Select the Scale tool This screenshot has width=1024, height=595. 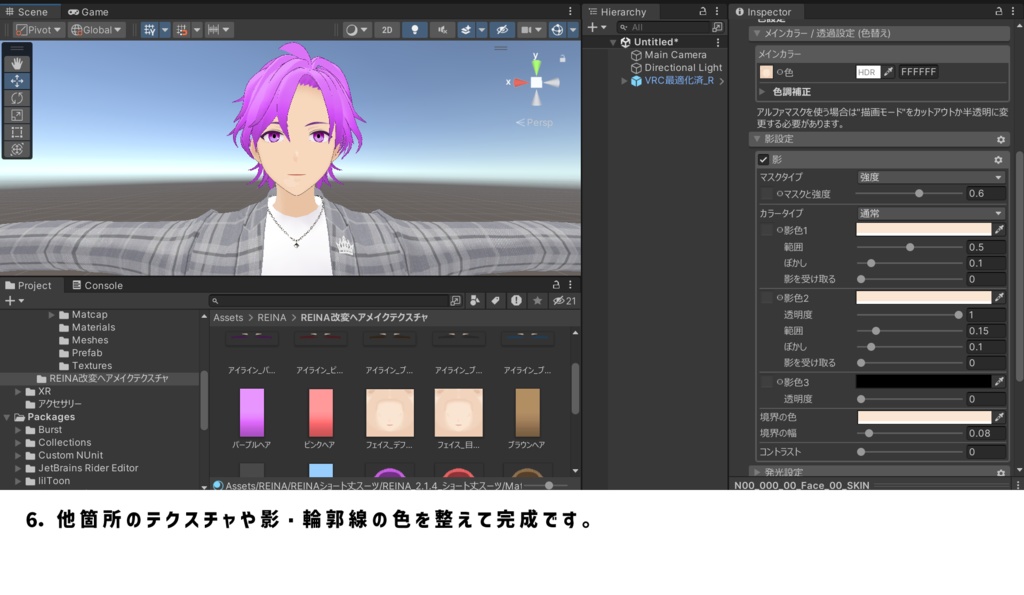15,113
